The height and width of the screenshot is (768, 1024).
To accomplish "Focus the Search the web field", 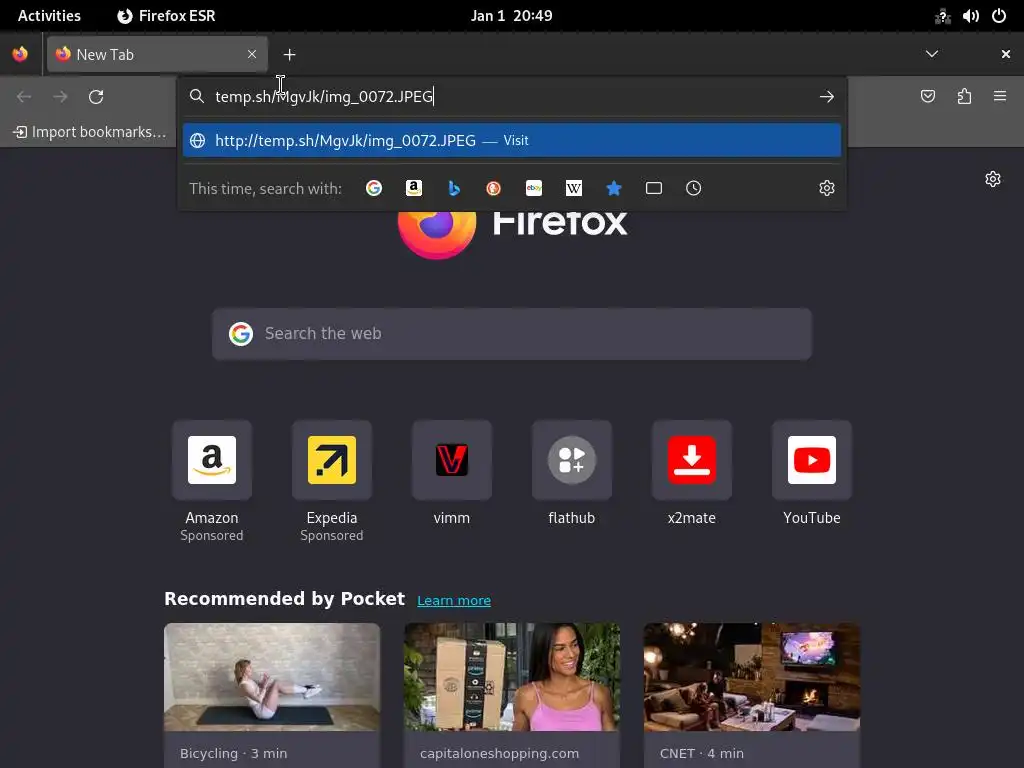I will click(512, 334).
